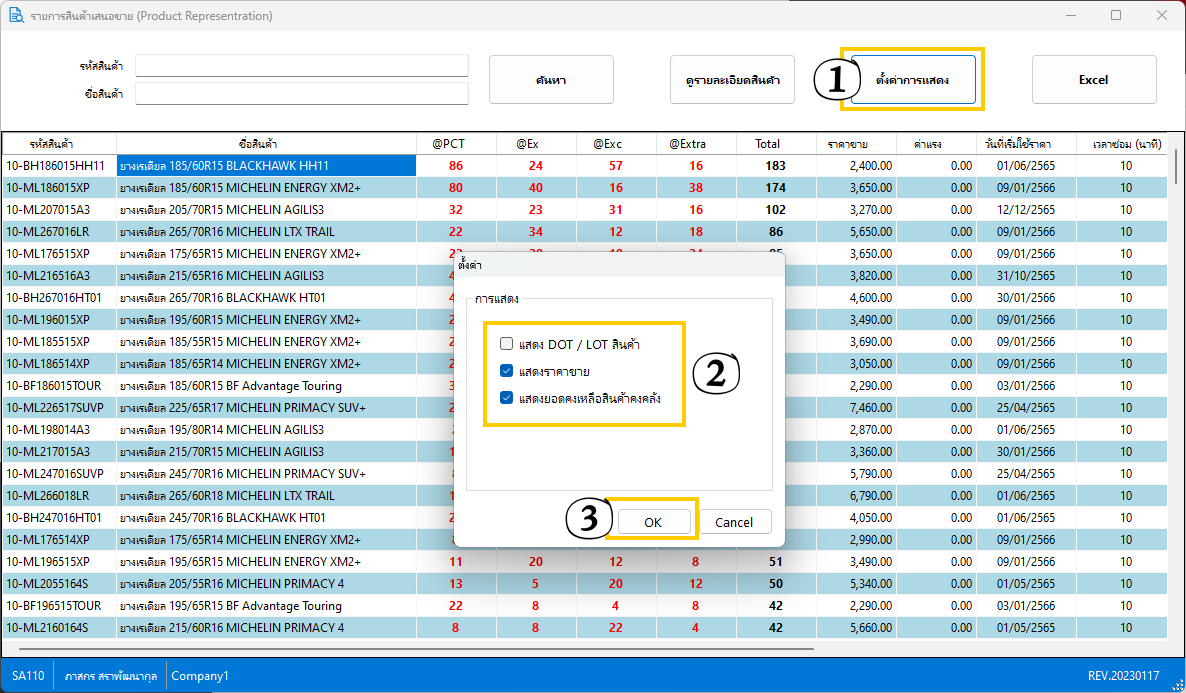Uncheck the แสดงราคาขาย checkbox

507,371
